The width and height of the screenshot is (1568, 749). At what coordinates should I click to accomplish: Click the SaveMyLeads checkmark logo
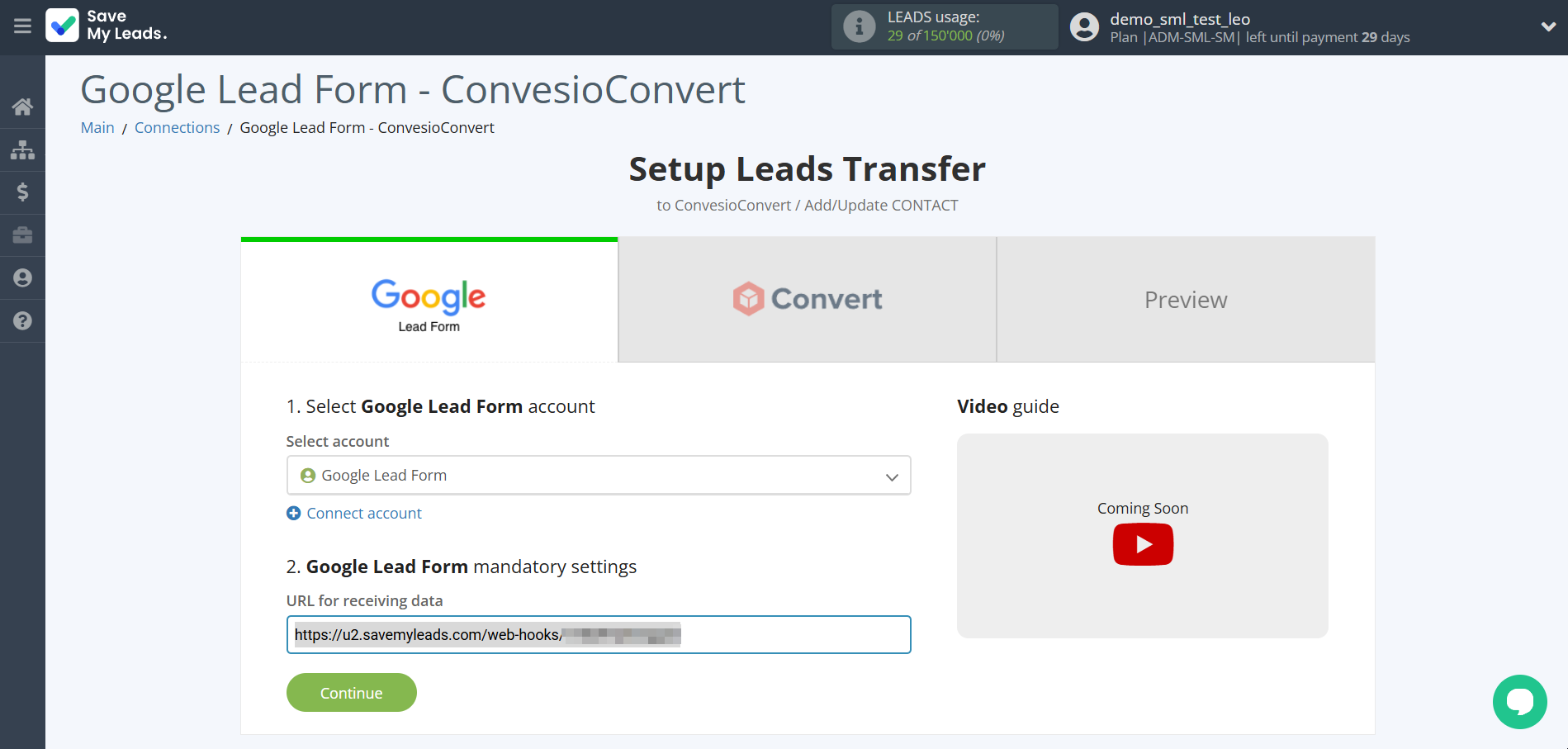(x=62, y=26)
